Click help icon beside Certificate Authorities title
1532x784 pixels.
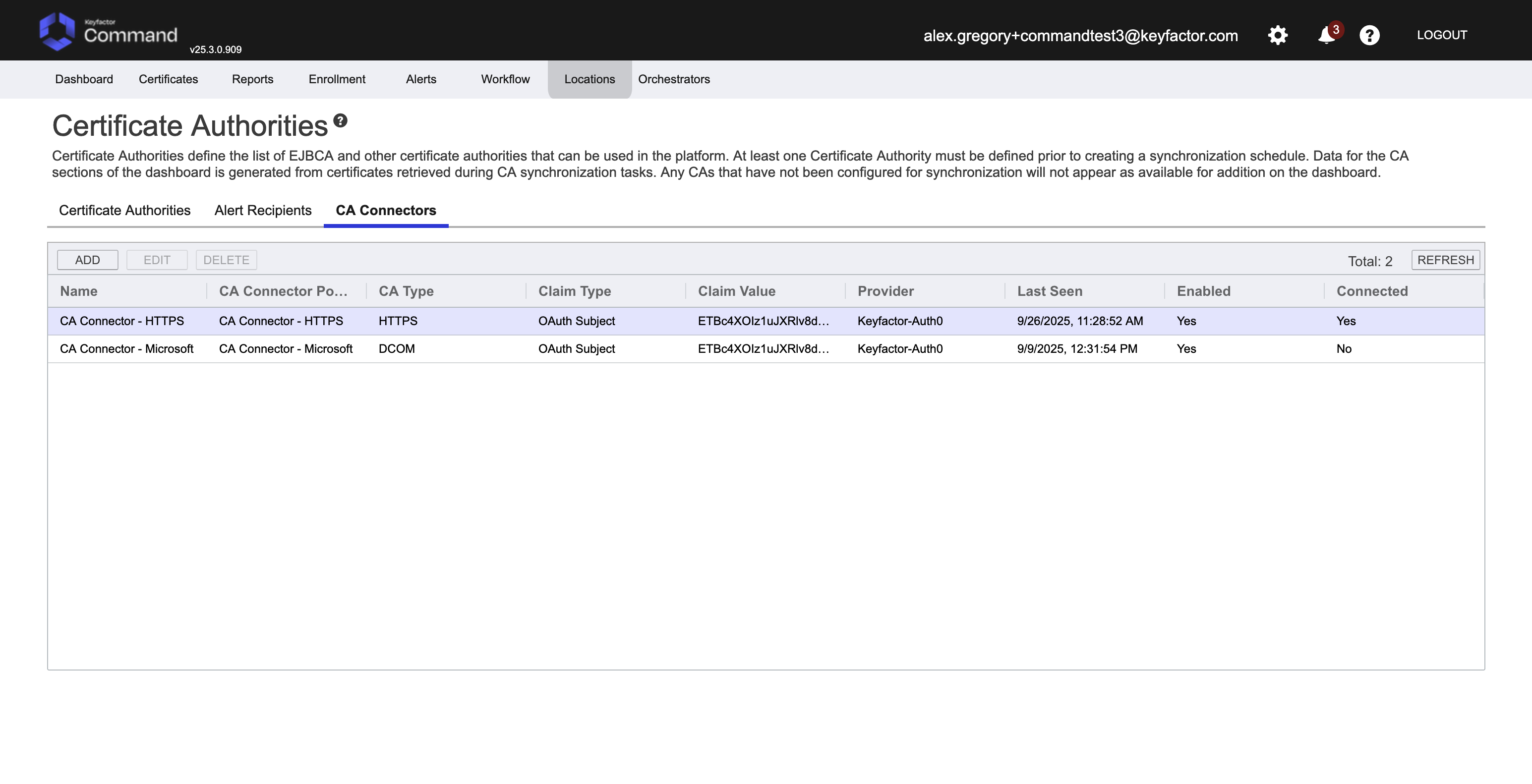coord(340,120)
